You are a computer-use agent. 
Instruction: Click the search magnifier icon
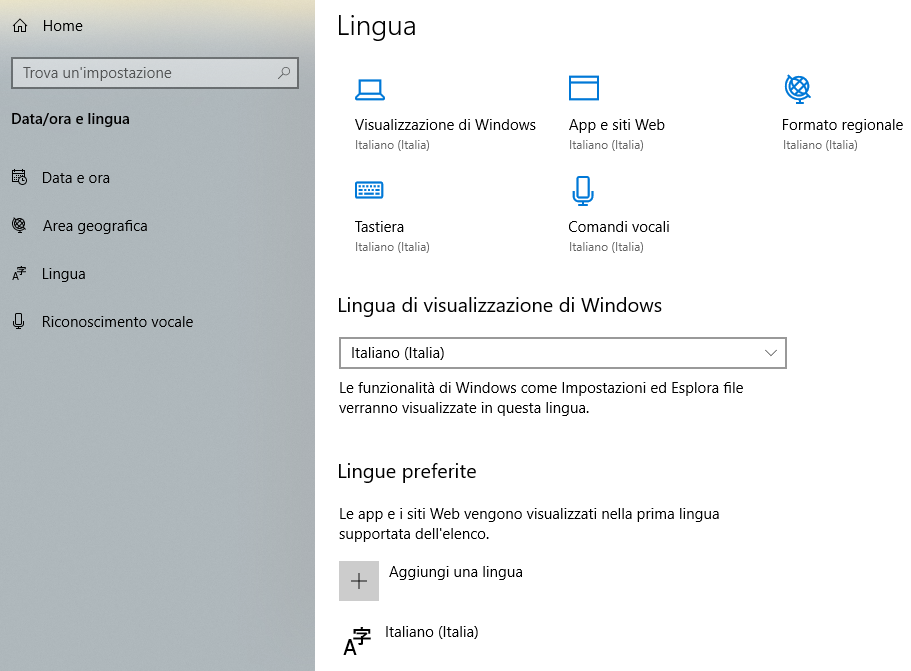coord(284,73)
